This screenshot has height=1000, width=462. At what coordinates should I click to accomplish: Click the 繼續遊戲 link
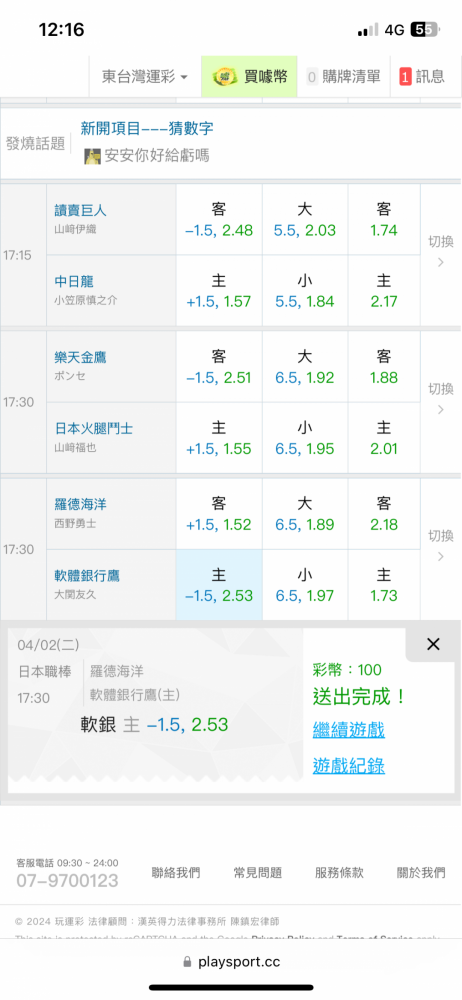pyautogui.click(x=348, y=730)
